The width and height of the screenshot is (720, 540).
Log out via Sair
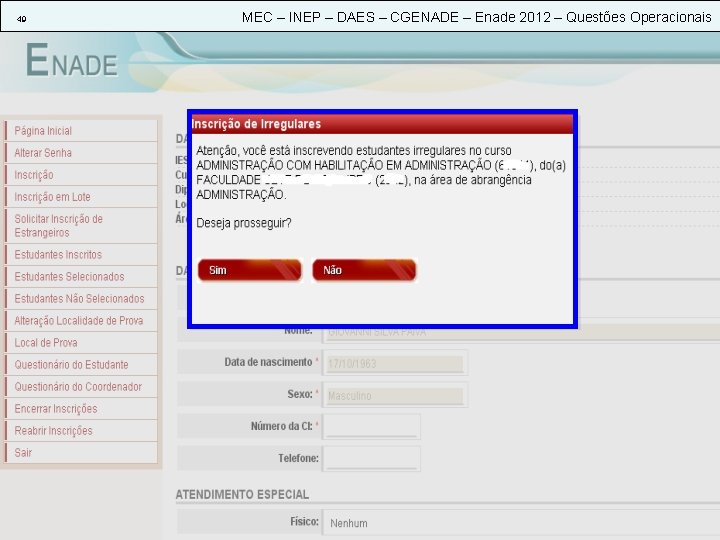pyautogui.click(x=23, y=453)
